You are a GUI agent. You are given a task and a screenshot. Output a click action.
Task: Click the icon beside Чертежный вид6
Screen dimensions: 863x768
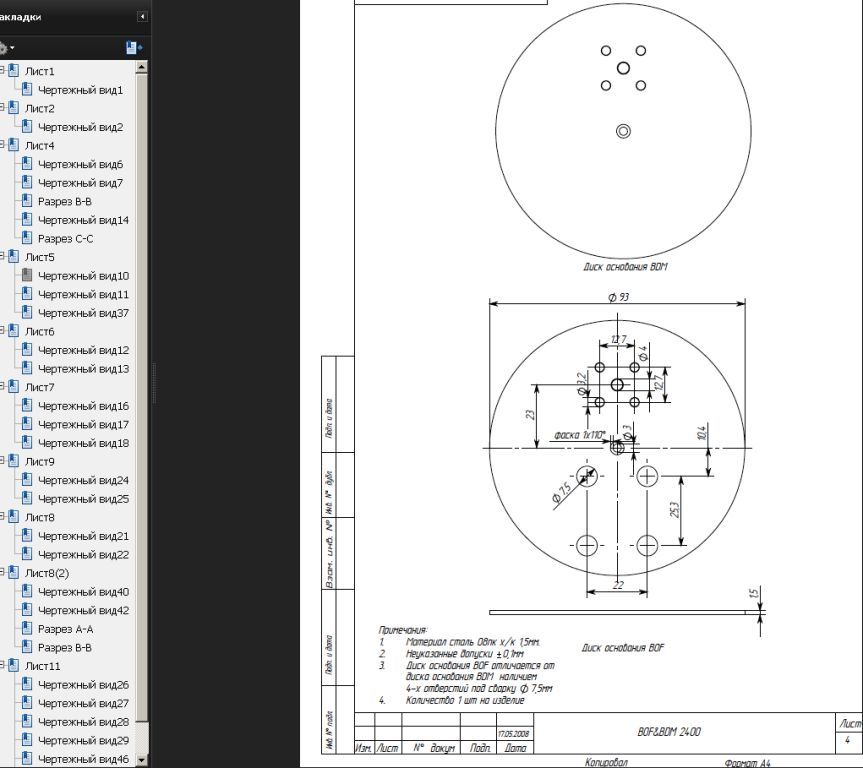27,164
